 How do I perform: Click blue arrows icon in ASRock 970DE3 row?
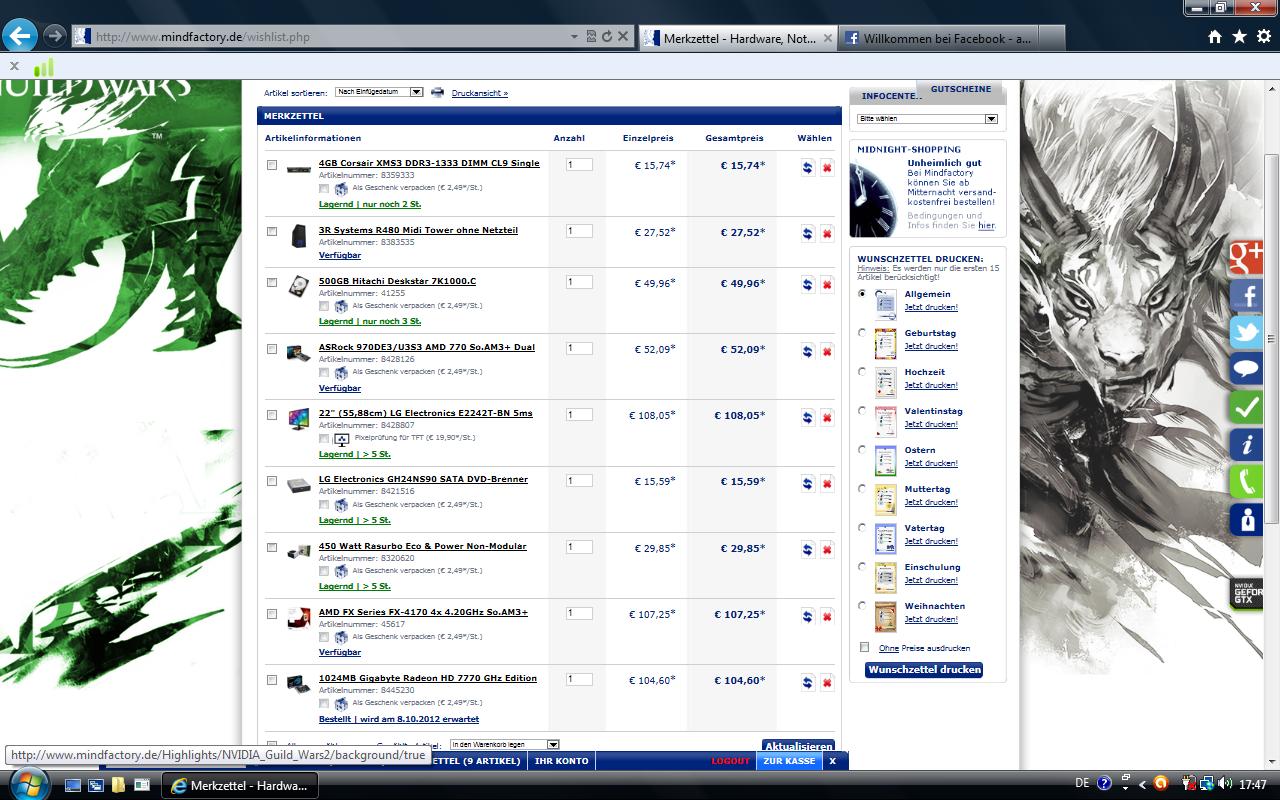(x=807, y=351)
